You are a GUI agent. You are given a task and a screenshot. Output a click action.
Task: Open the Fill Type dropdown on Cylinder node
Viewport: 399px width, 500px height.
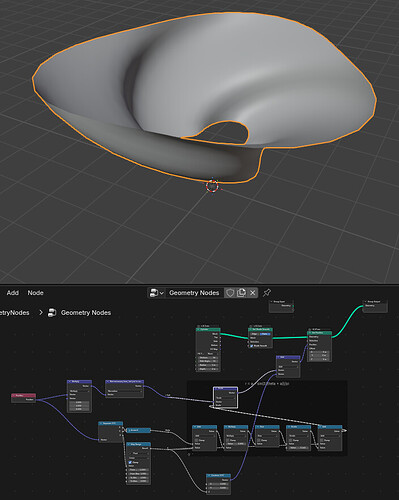pos(208,354)
